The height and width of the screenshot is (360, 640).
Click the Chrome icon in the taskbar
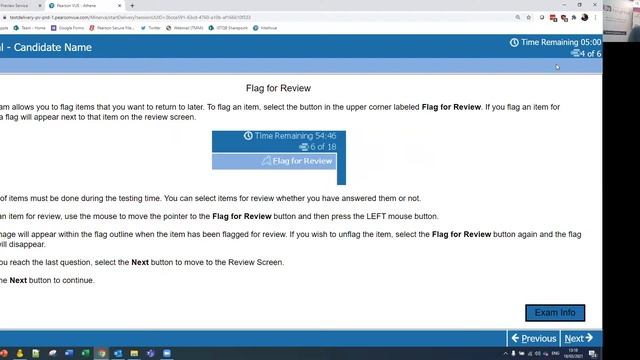pyautogui.click(x=102, y=353)
